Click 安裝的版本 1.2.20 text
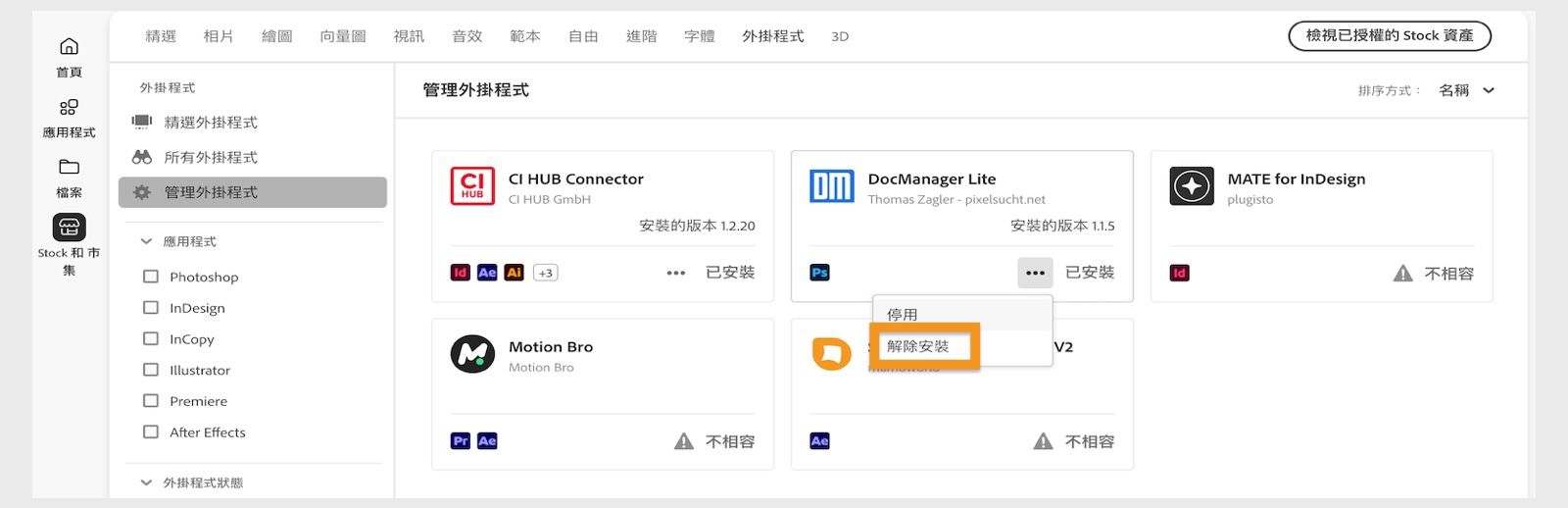The width and height of the screenshot is (1568, 508). (697, 226)
